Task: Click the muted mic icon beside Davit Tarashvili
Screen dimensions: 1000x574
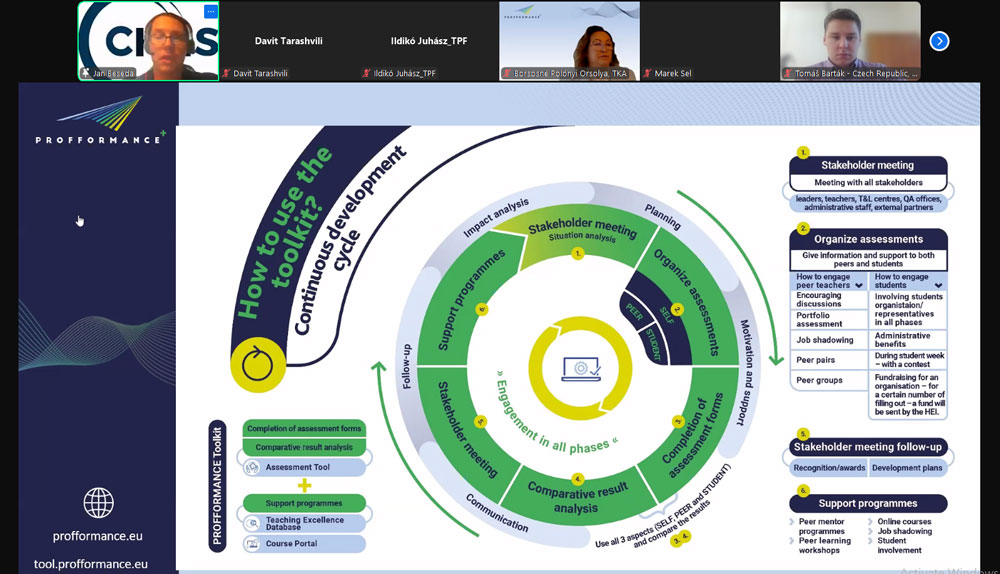Action: (x=227, y=73)
